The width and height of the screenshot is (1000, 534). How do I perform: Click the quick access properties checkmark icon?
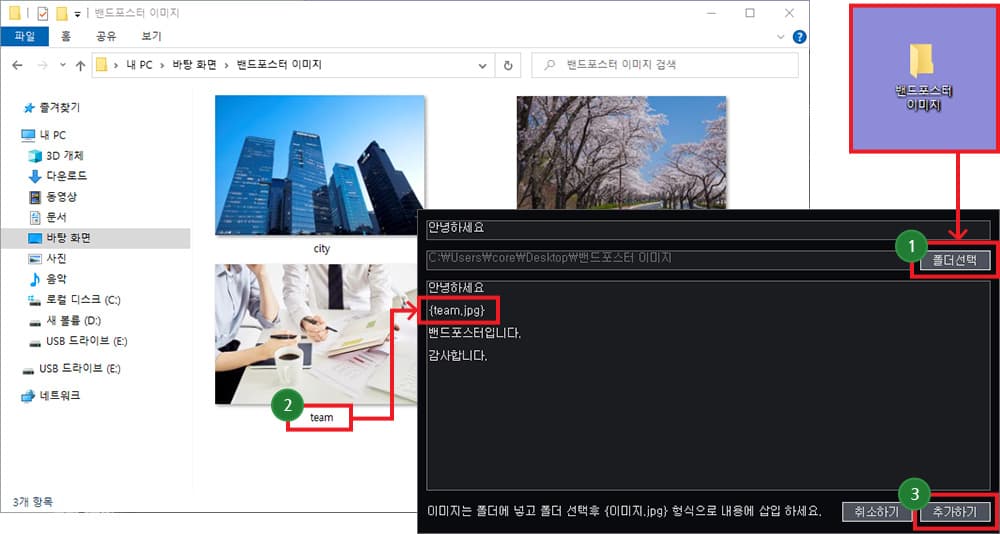[43, 13]
